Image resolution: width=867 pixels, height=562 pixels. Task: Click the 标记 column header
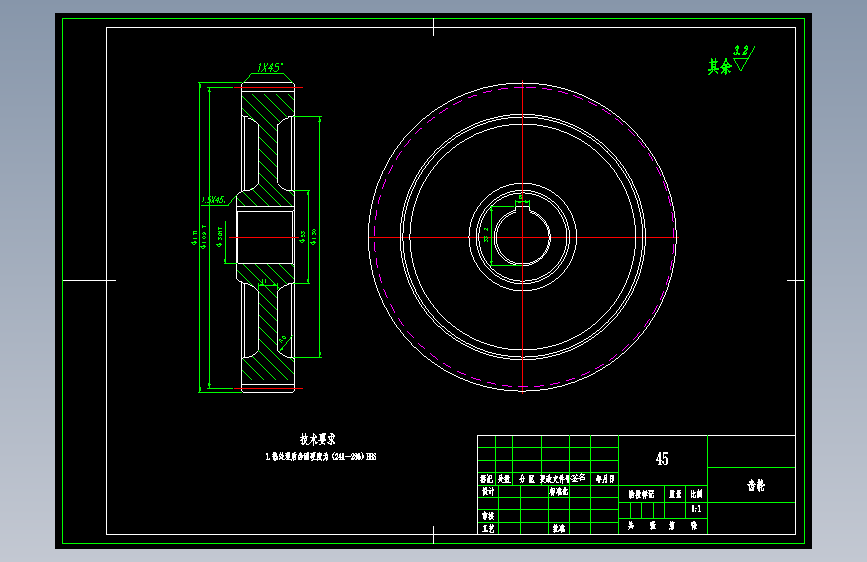pos(487,479)
